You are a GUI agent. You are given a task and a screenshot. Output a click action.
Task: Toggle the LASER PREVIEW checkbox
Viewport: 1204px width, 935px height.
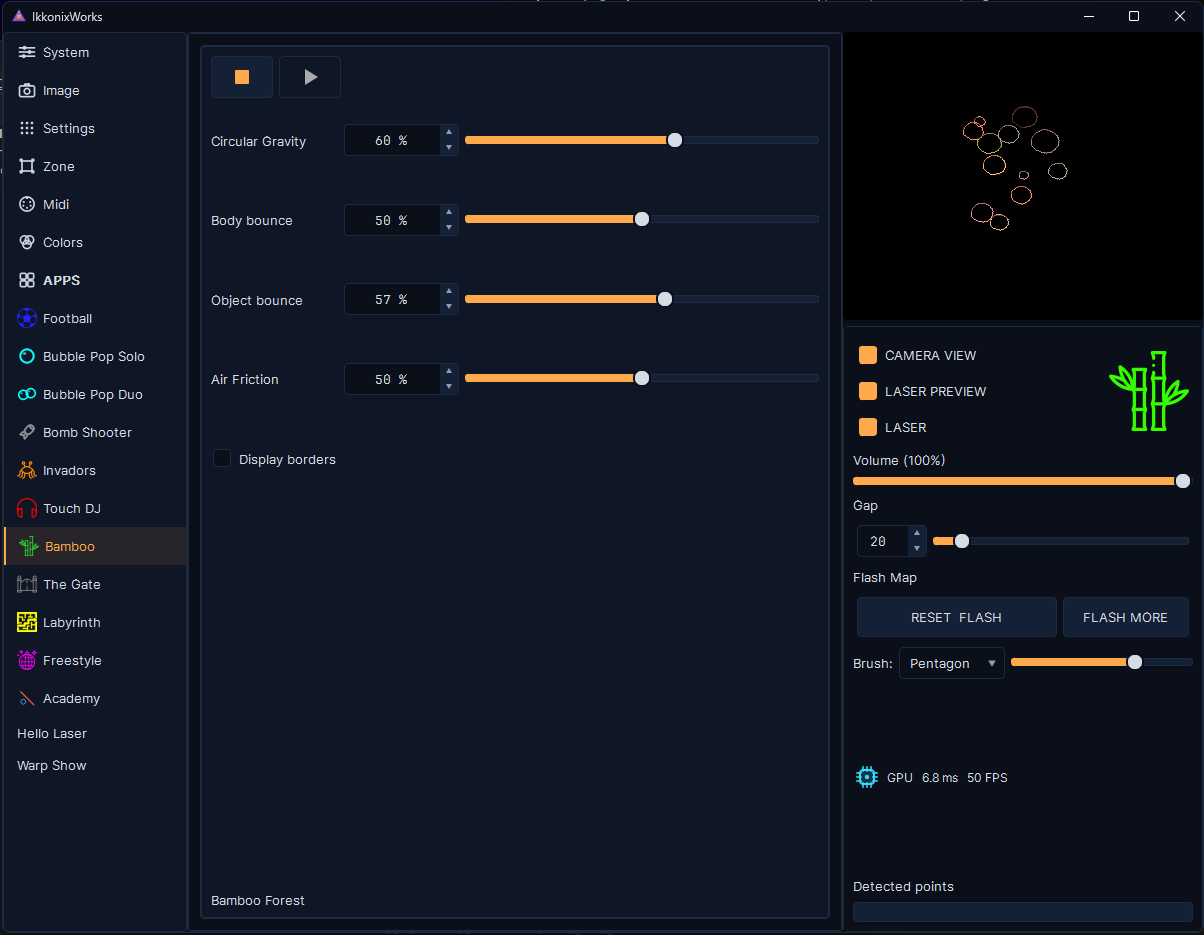point(868,391)
